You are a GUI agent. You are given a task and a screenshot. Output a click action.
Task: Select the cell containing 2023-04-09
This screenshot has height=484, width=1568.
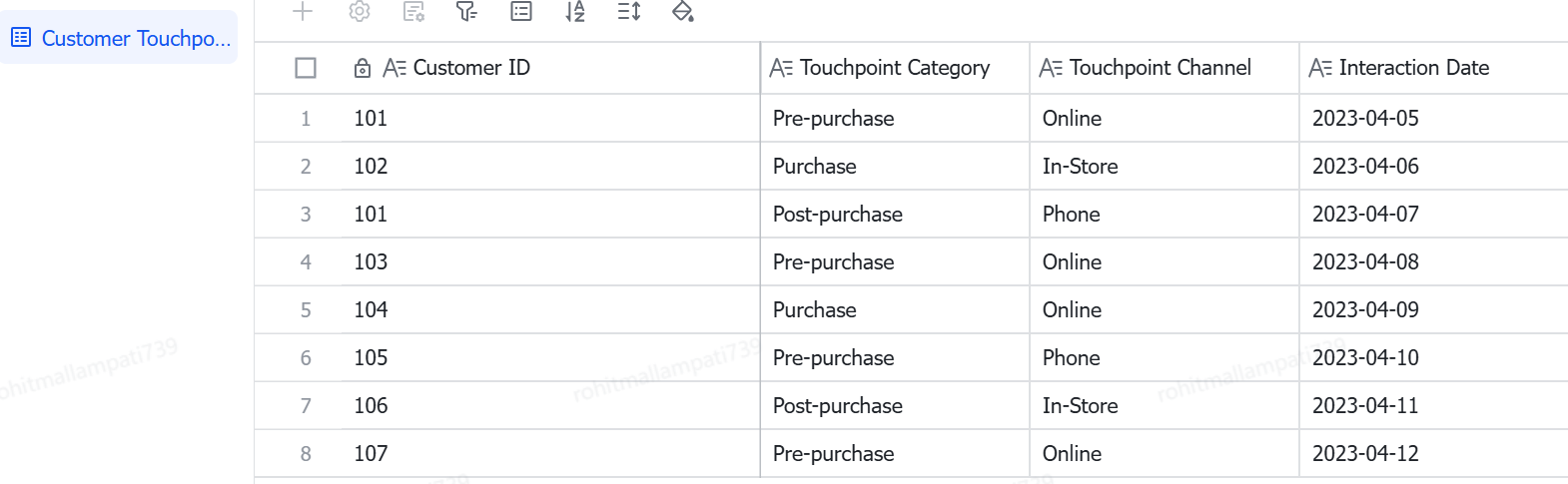tap(1434, 310)
